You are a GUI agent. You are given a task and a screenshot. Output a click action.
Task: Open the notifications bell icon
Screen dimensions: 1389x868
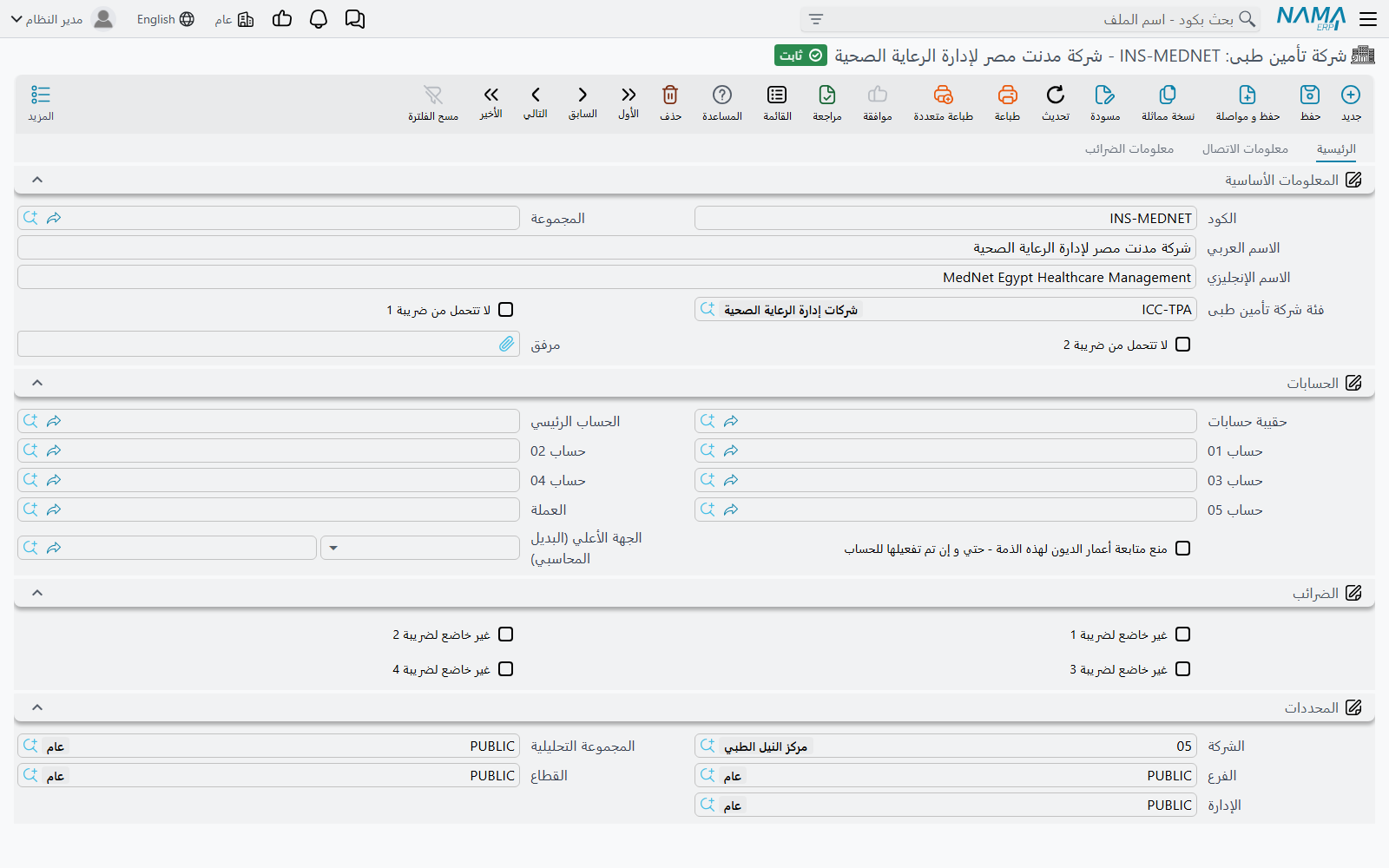(319, 19)
